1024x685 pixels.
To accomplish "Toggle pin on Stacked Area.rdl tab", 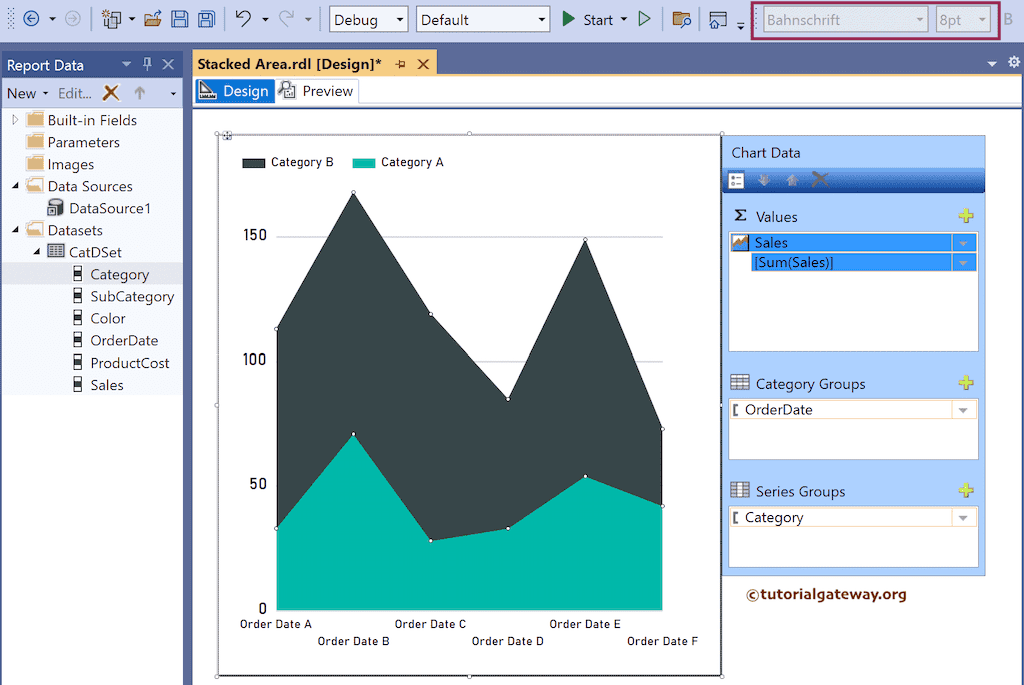I will point(401,64).
